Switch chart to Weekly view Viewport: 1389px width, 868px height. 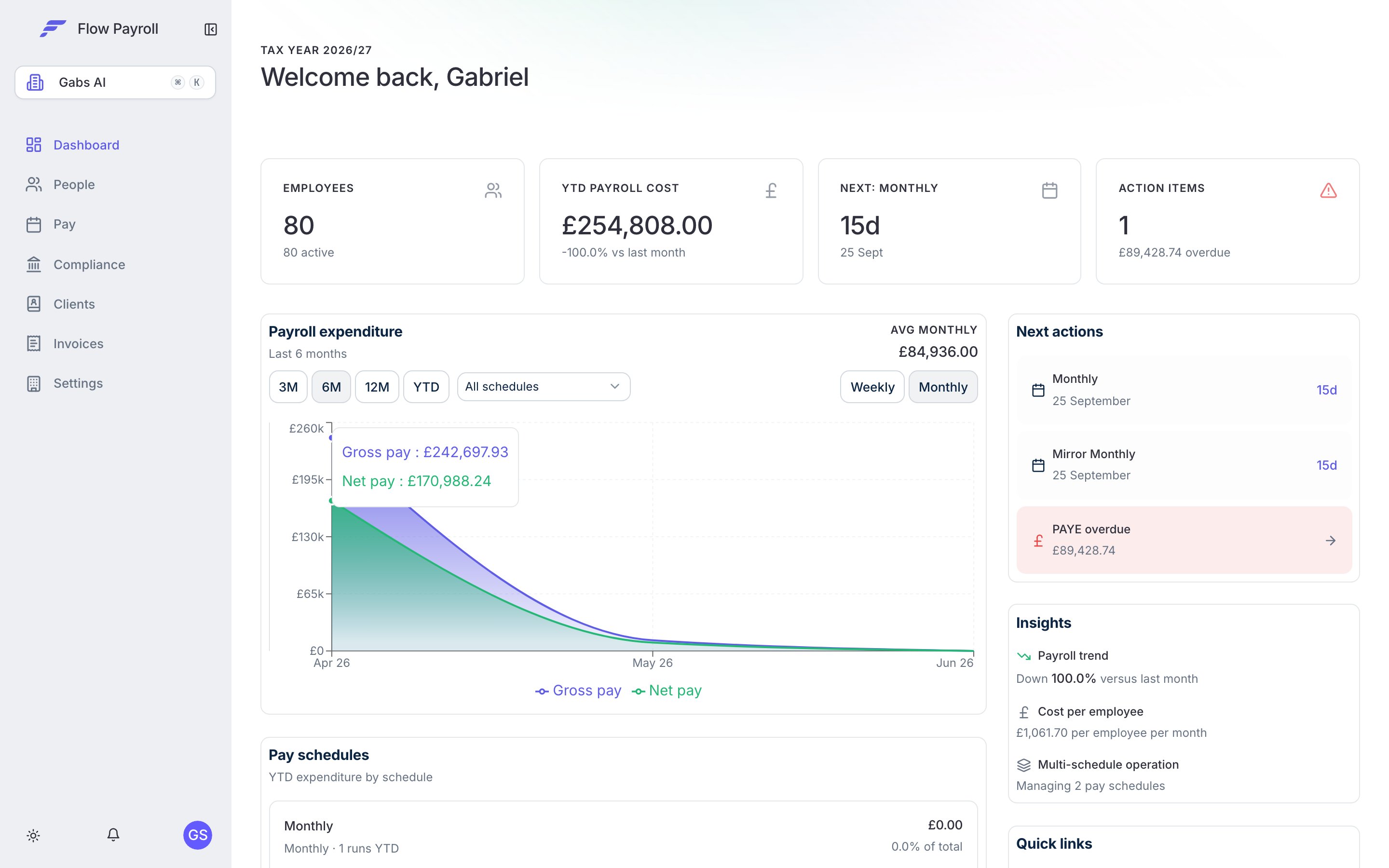[x=872, y=387]
